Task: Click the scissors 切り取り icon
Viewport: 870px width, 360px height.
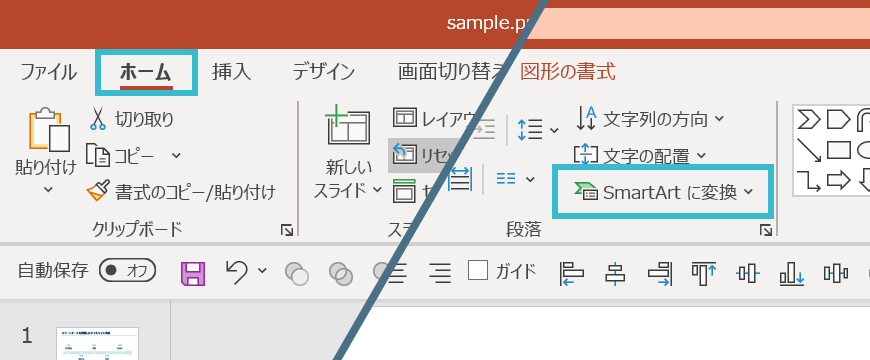Action: [98, 119]
